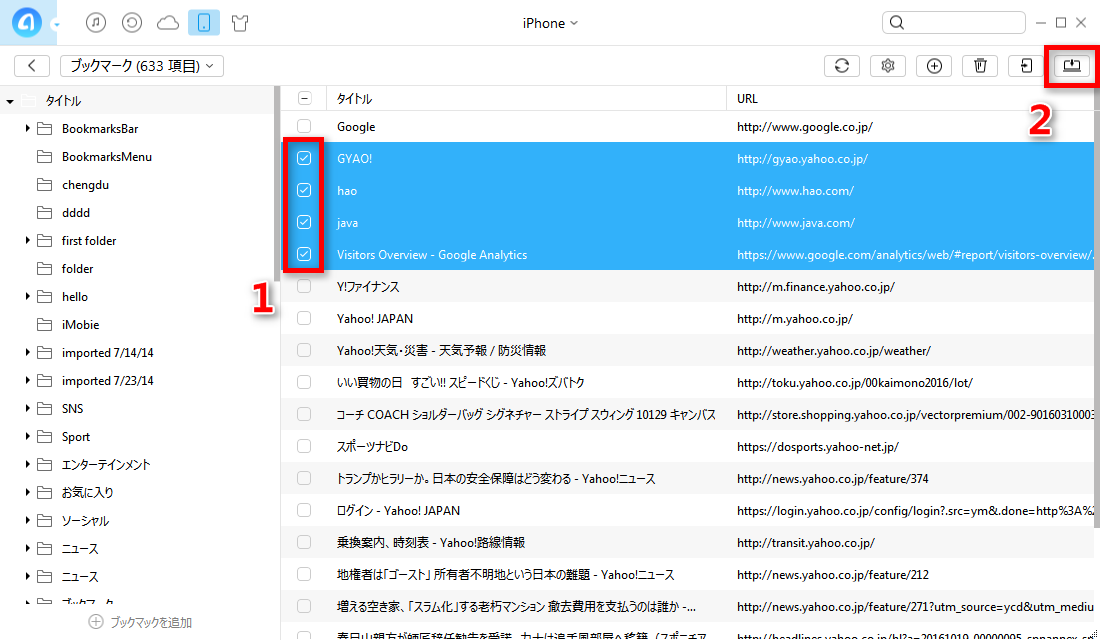1100x640 pixels.
Task: Open the shirt-shaped skin icon
Action: [240, 23]
